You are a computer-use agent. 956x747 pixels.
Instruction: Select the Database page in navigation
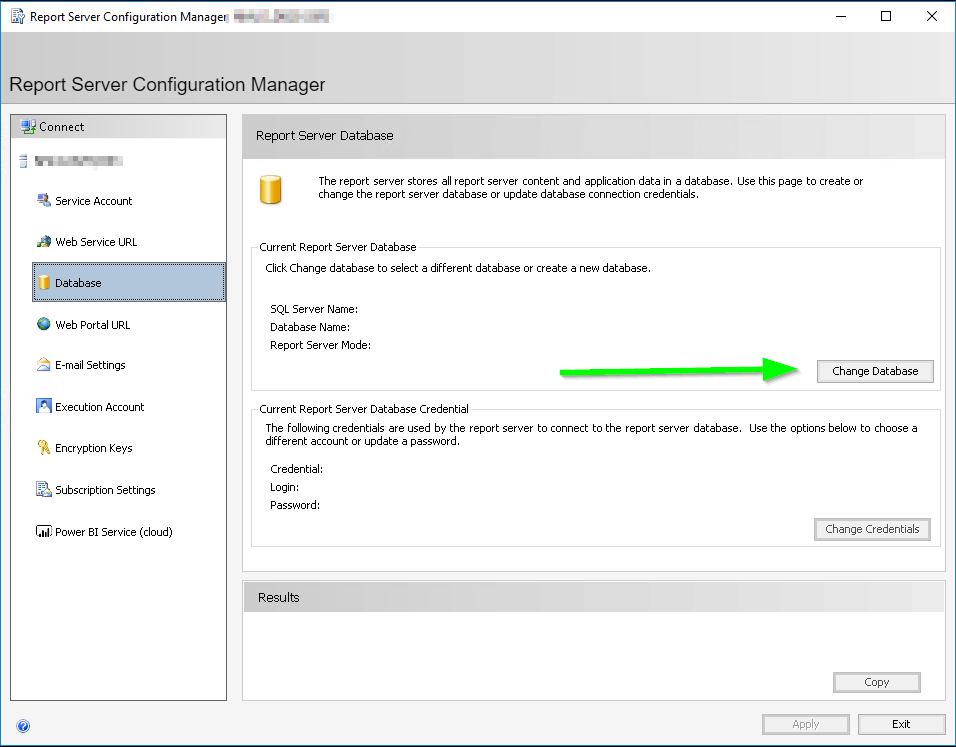point(129,282)
